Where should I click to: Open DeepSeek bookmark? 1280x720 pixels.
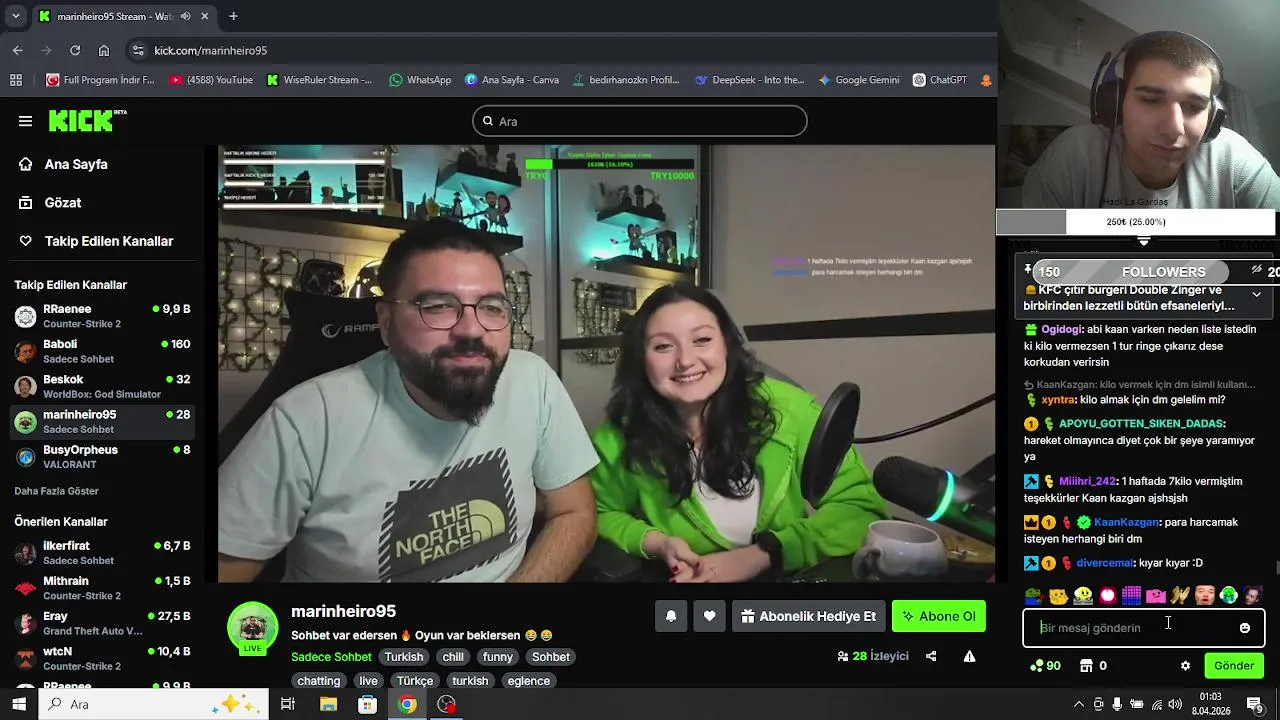(749, 80)
